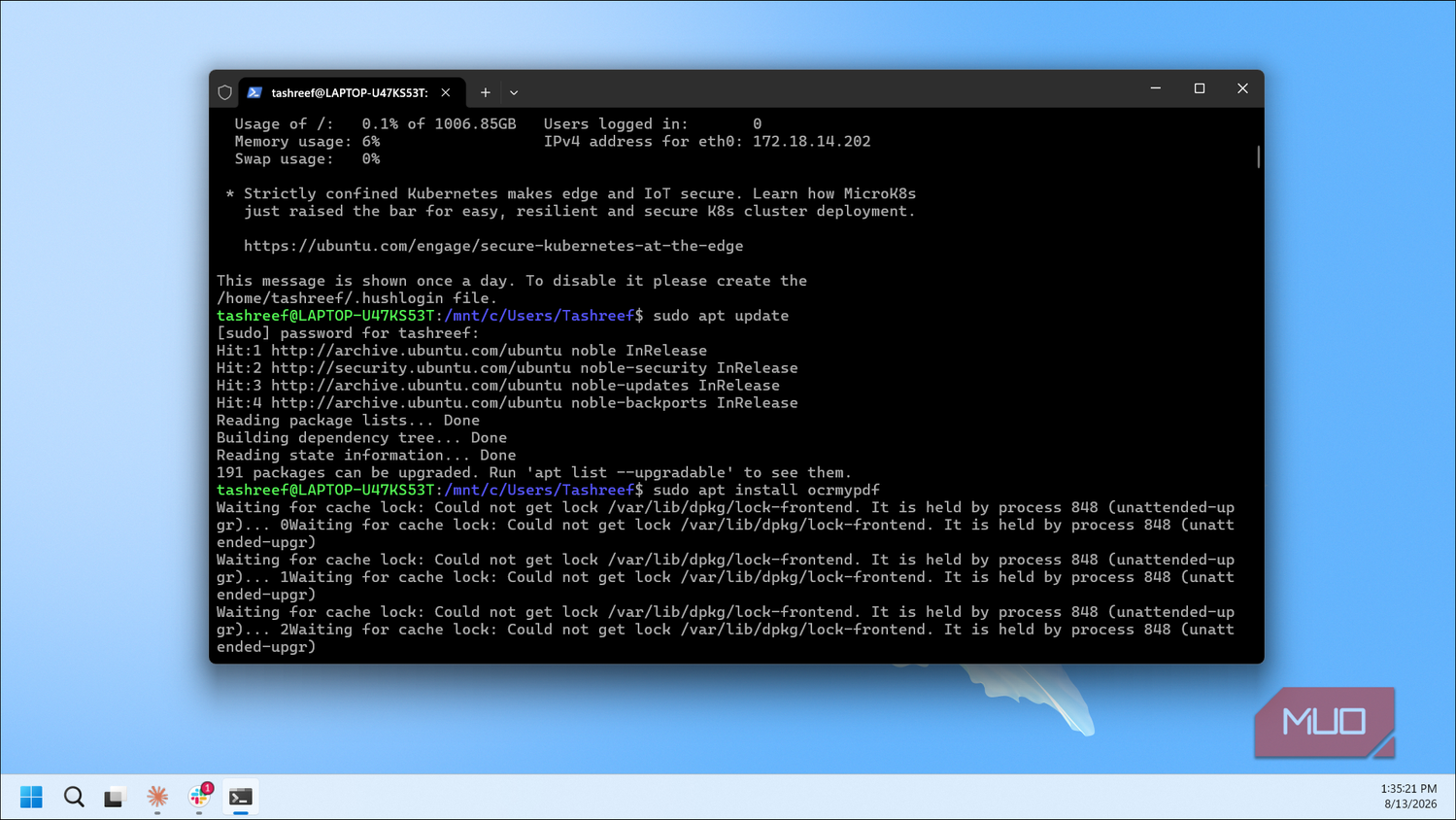Click the 'sudo apt install ocrmypdf' command text
The height and width of the screenshot is (820, 1456).
point(766,490)
